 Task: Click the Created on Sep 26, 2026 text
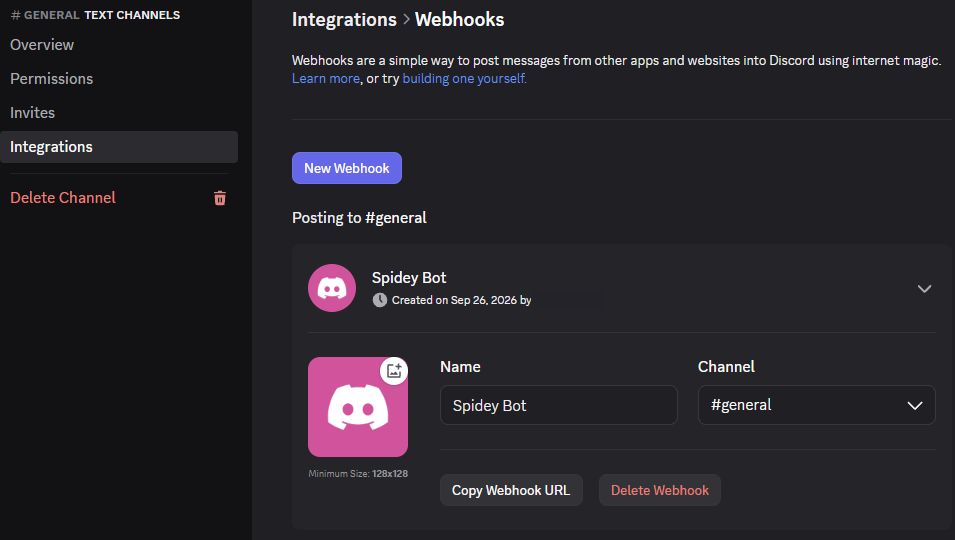point(462,300)
